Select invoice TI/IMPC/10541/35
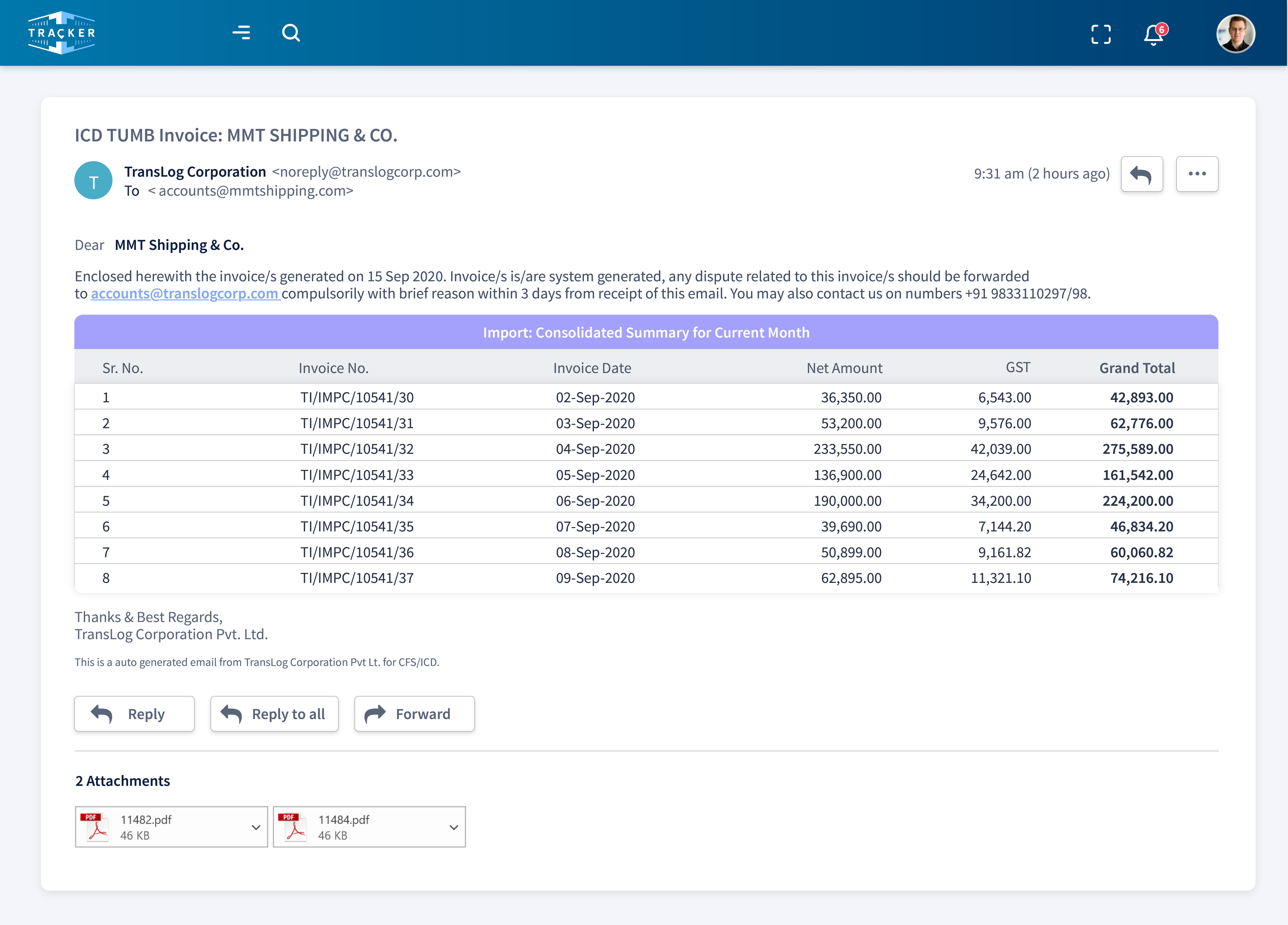The image size is (1288, 925). (x=357, y=526)
